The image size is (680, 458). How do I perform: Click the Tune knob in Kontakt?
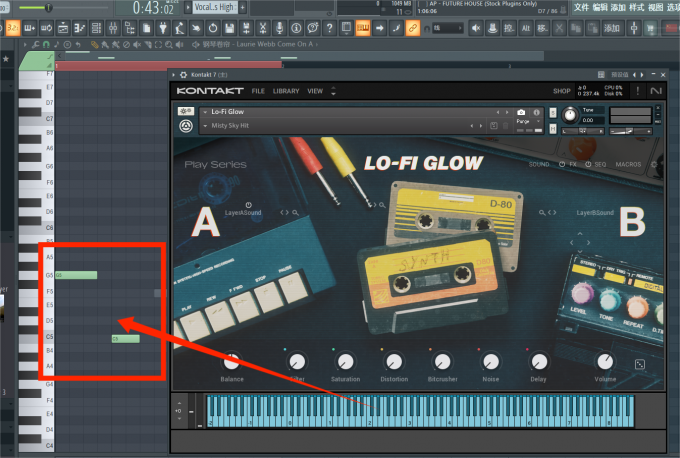(570, 115)
